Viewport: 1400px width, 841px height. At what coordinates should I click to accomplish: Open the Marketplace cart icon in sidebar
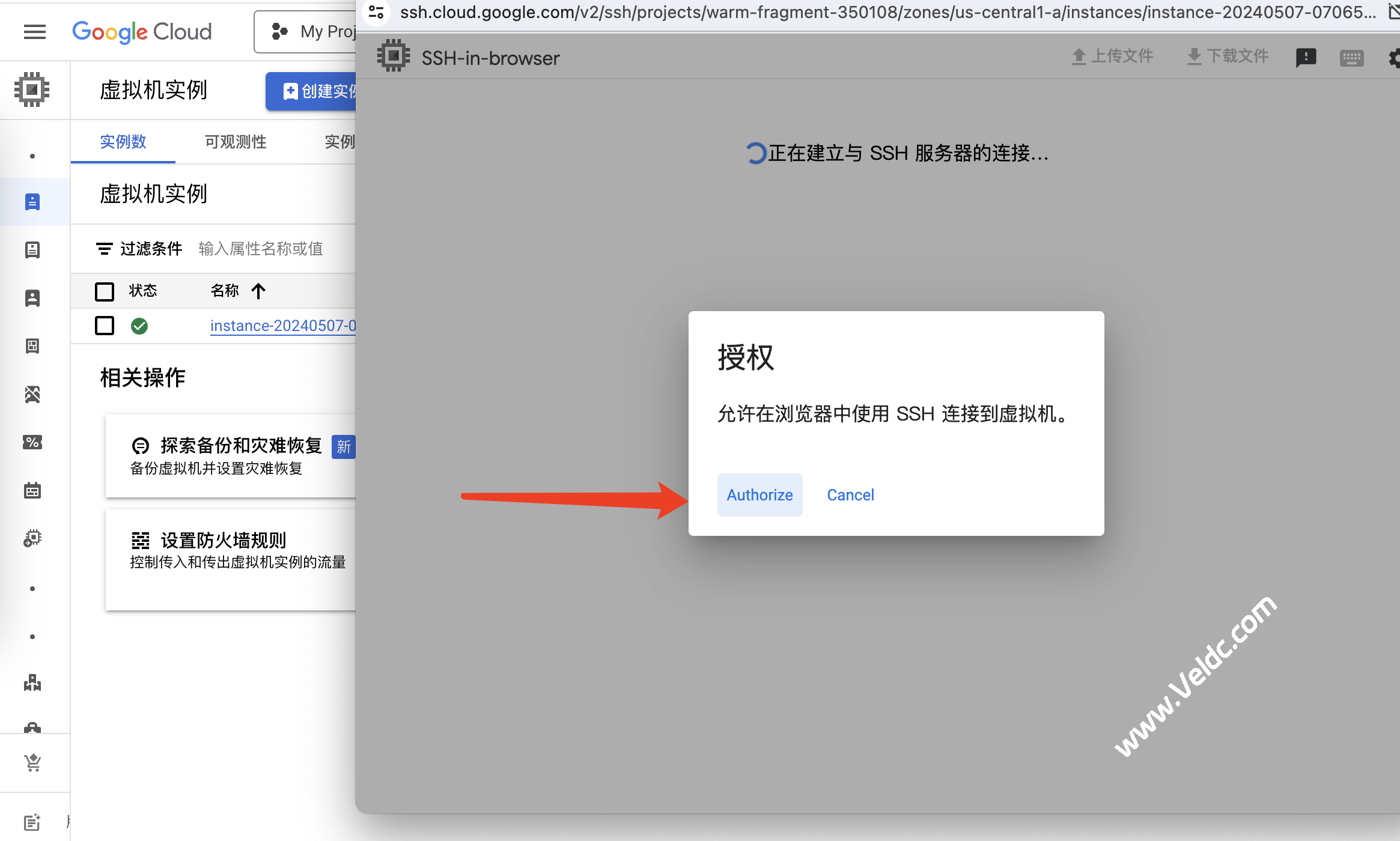[32, 763]
